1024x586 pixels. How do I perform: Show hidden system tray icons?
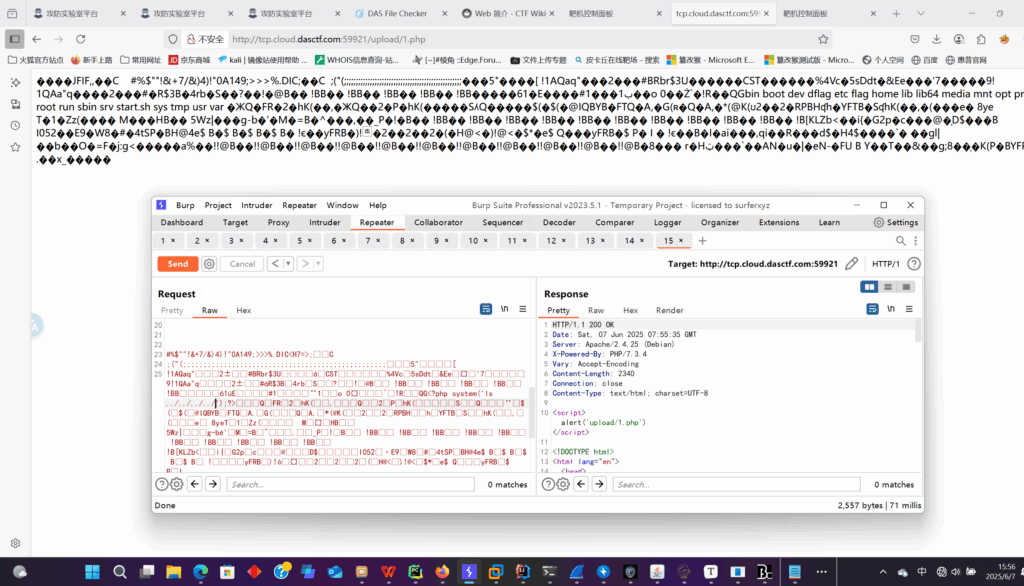(882, 572)
